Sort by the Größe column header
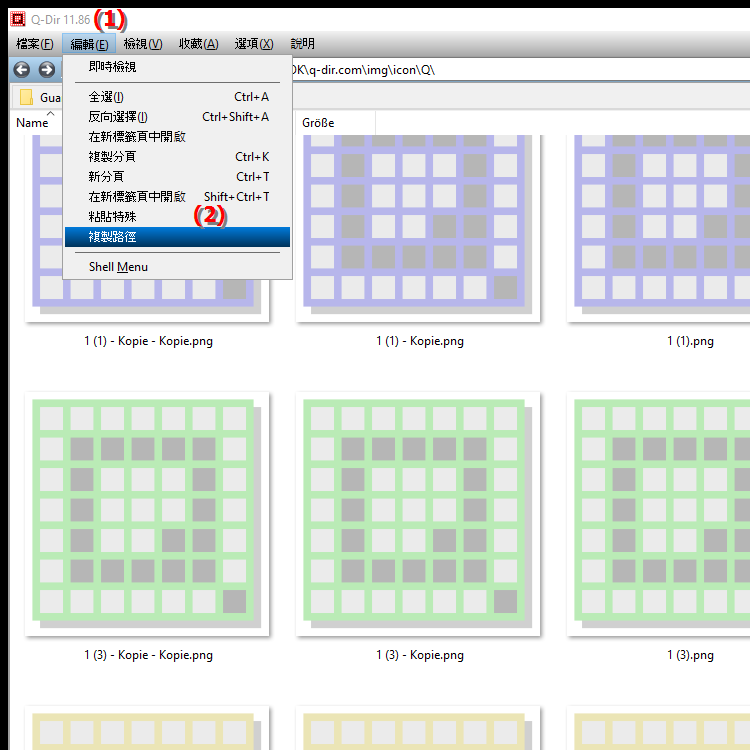This screenshot has height=750, width=750. click(x=335, y=123)
